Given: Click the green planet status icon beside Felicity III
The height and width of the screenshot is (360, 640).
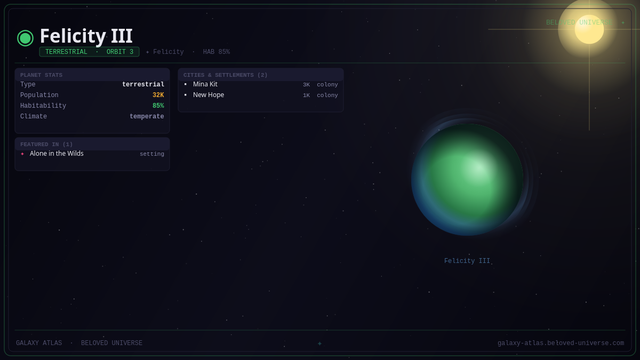Looking at the screenshot, I should click(x=25, y=38).
